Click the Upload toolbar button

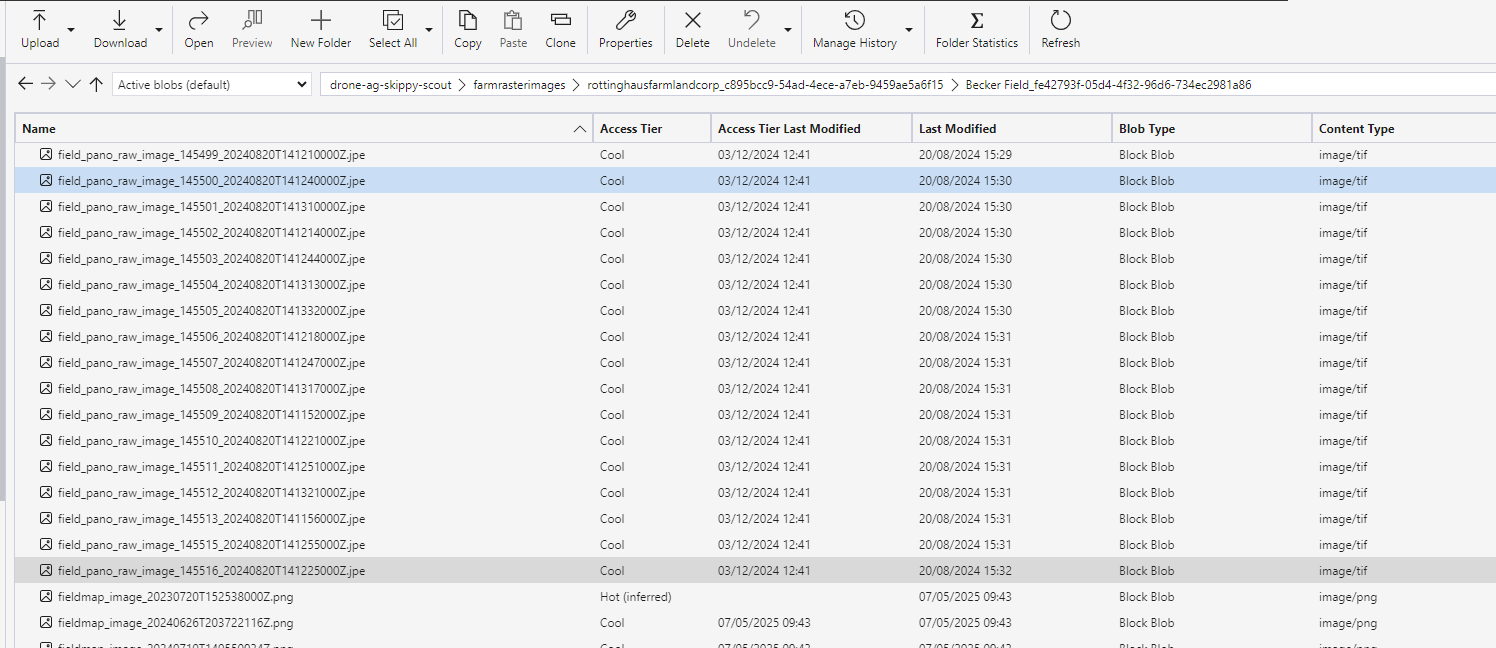tap(40, 29)
